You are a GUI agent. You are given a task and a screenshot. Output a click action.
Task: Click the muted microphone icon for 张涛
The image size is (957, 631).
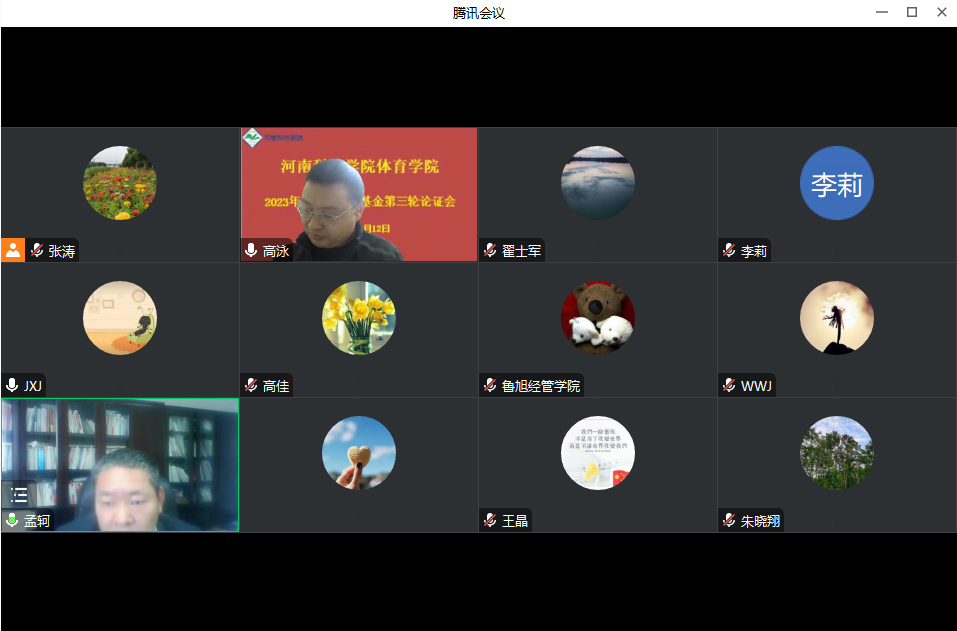pyautogui.click(x=37, y=251)
